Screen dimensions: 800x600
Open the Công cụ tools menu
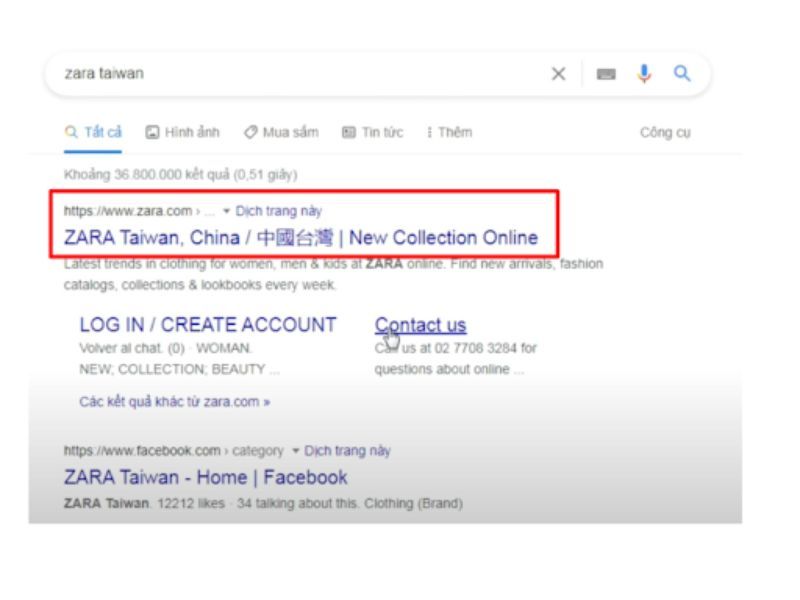coord(665,133)
